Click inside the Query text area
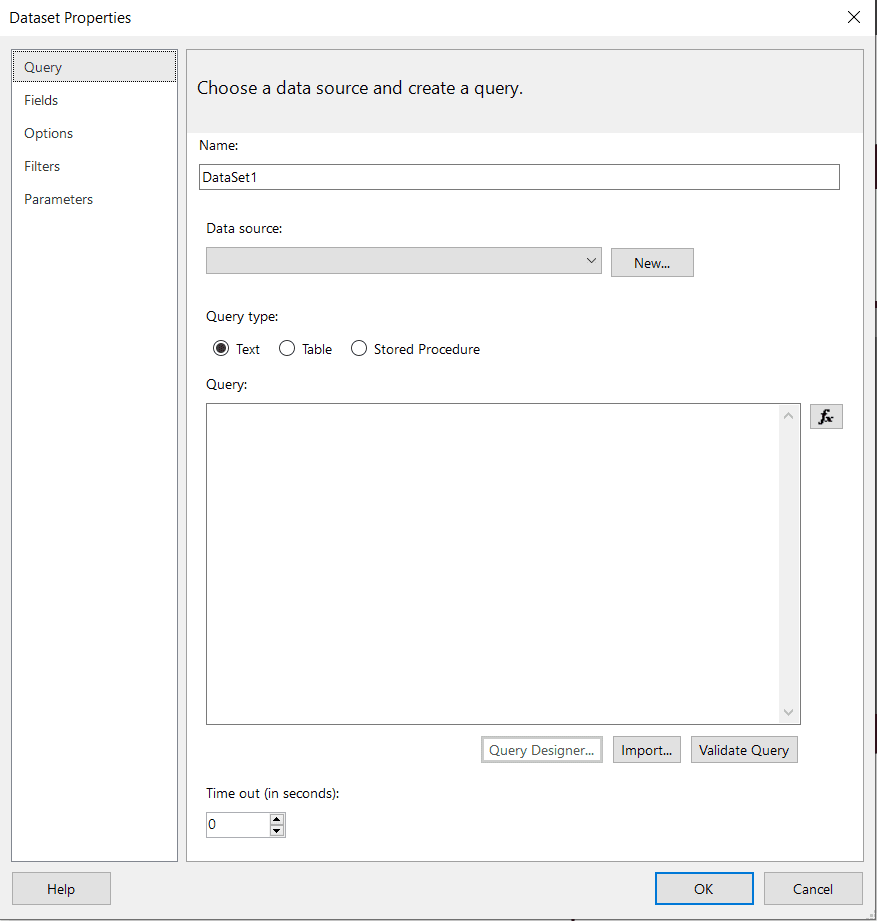 493,564
